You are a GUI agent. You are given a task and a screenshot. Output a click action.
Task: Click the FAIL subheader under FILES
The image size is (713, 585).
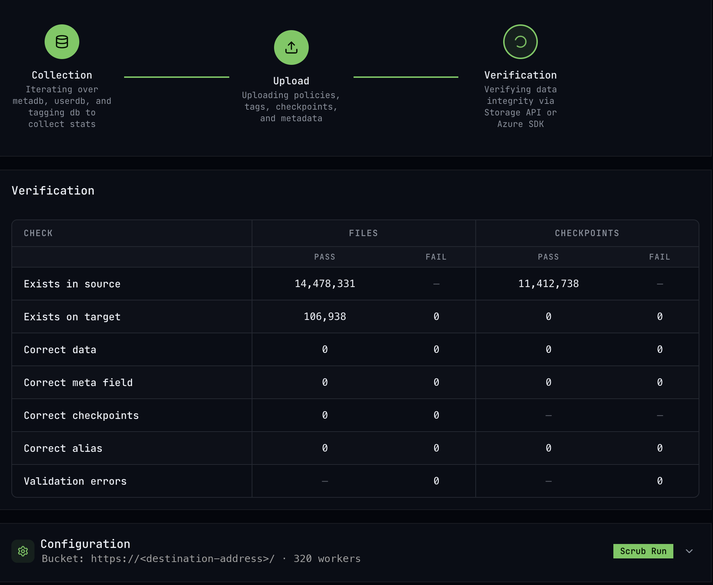point(436,257)
